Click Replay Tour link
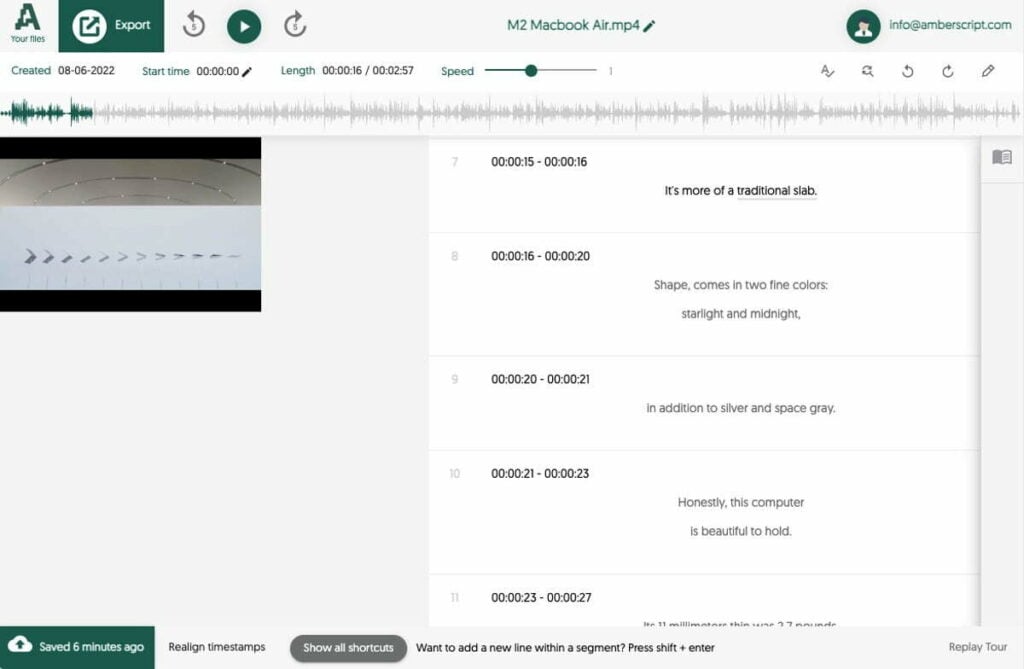Image resolution: width=1024 pixels, height=669 pixels. 978,647
